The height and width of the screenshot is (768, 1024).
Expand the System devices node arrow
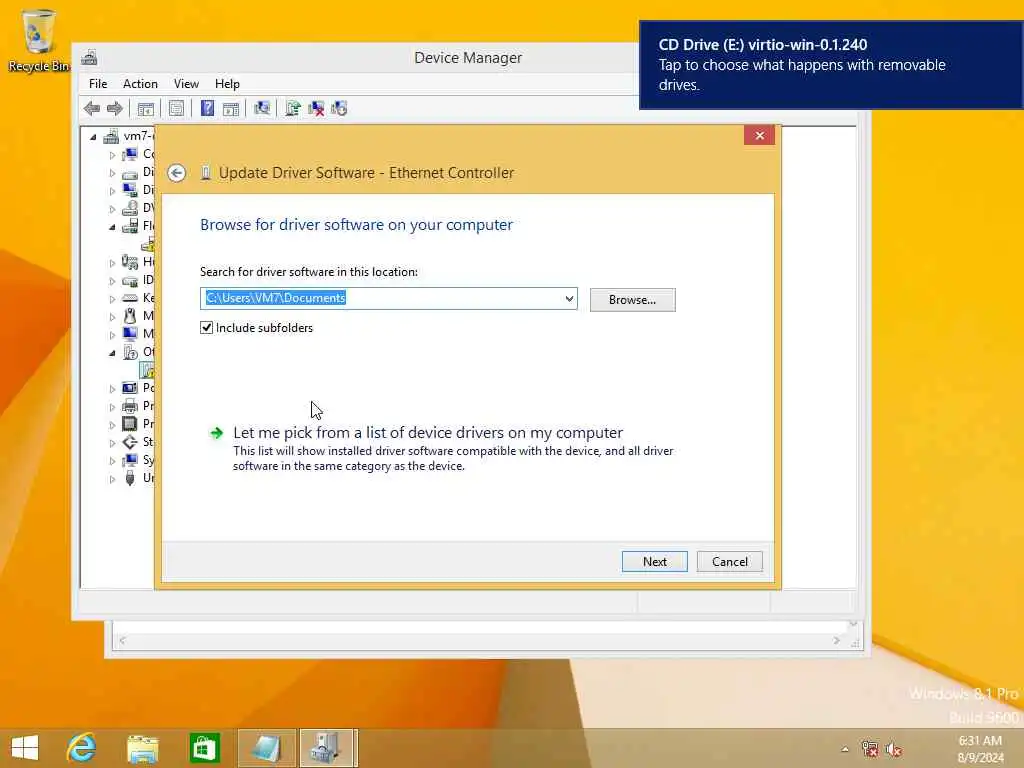tap(112, 460)
